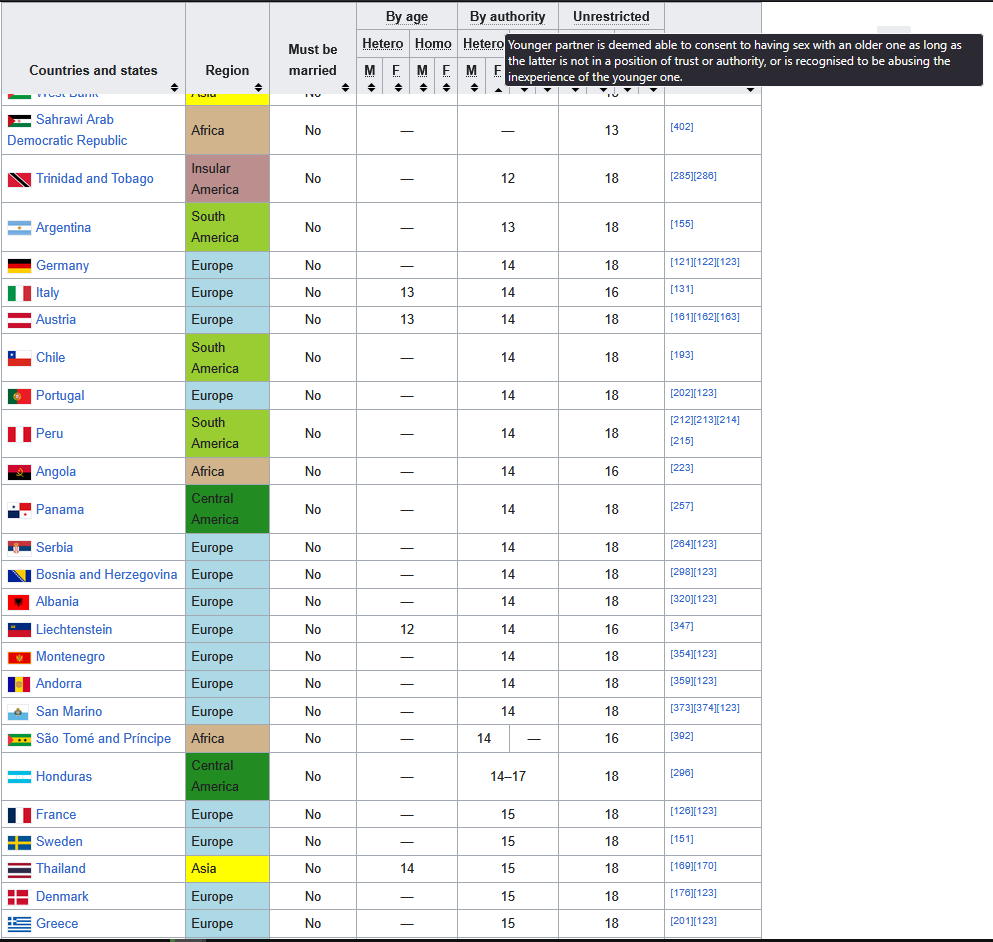Click the Germany flag icon
The image size is (993, 942).
coord(19,266)
